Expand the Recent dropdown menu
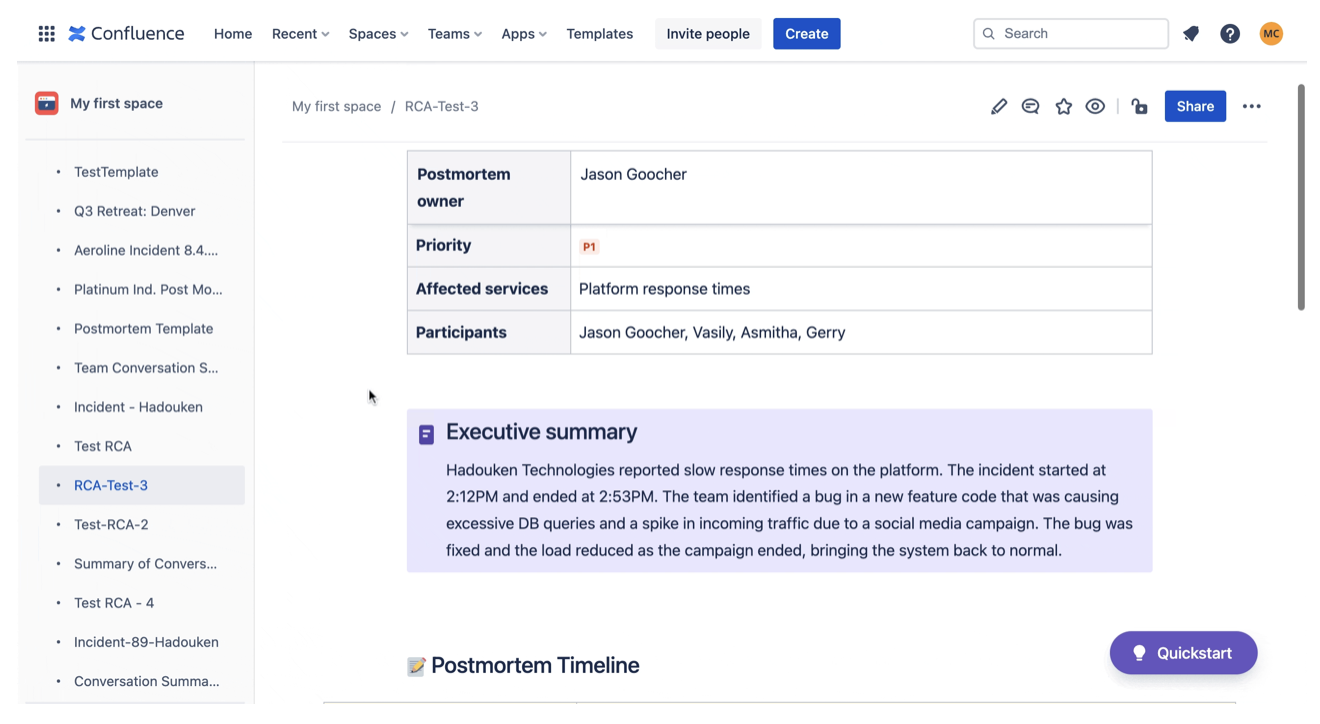1320x724 pixels. coord(300,34)
